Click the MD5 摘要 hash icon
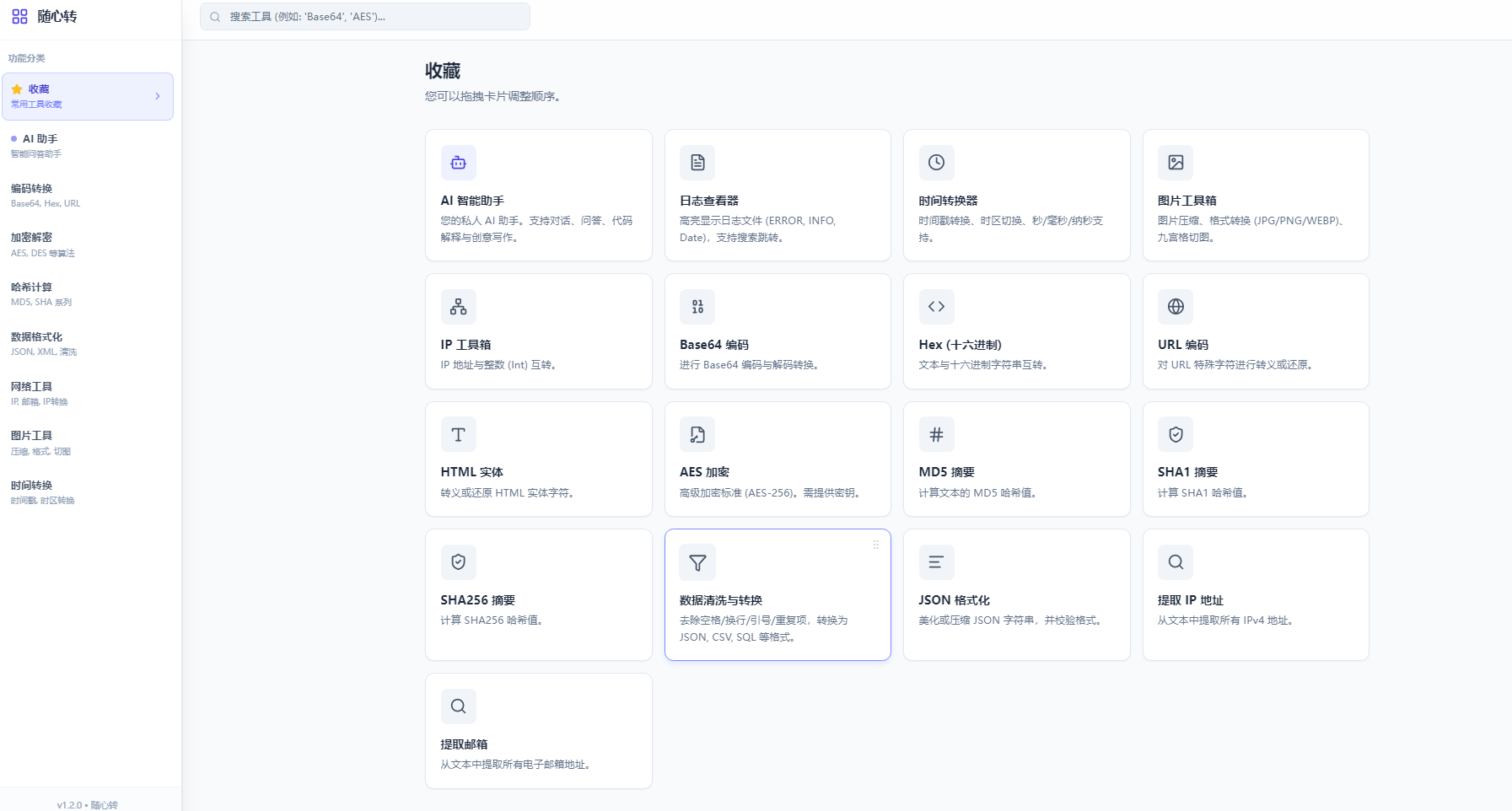 click(936, 435)
